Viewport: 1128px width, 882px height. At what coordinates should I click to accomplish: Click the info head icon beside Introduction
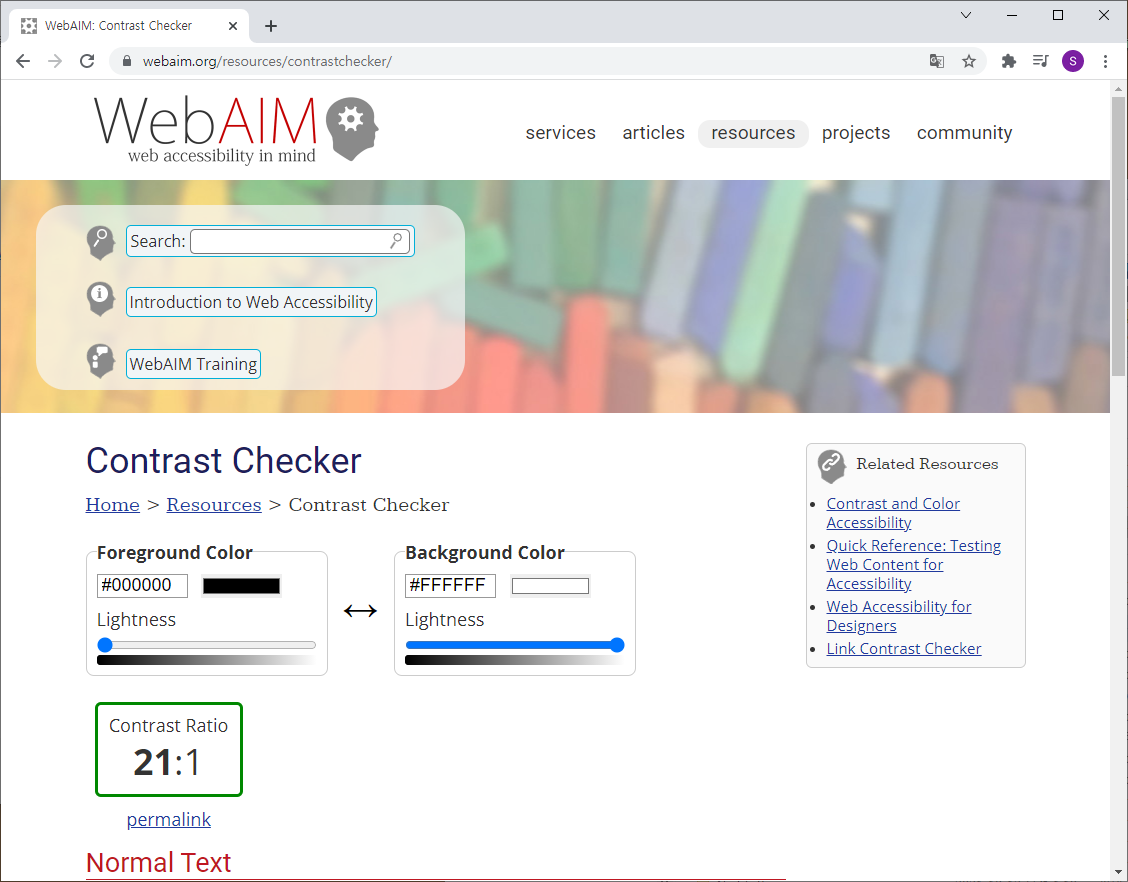point(101,299)
